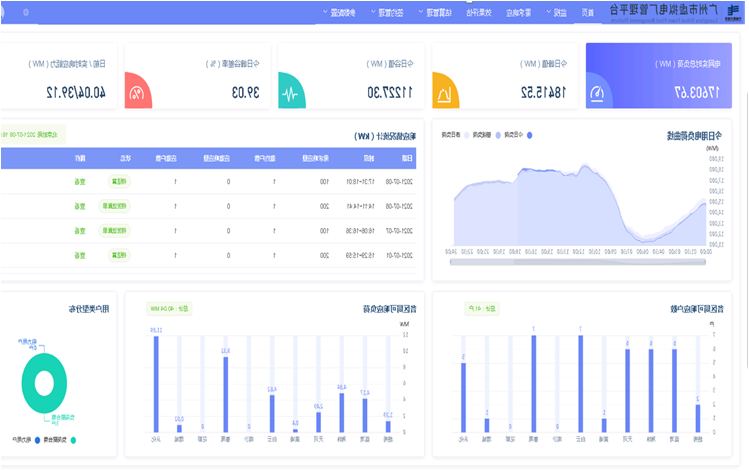Go to the 首页 tab

pyautogui.click(x=587, y=12)
